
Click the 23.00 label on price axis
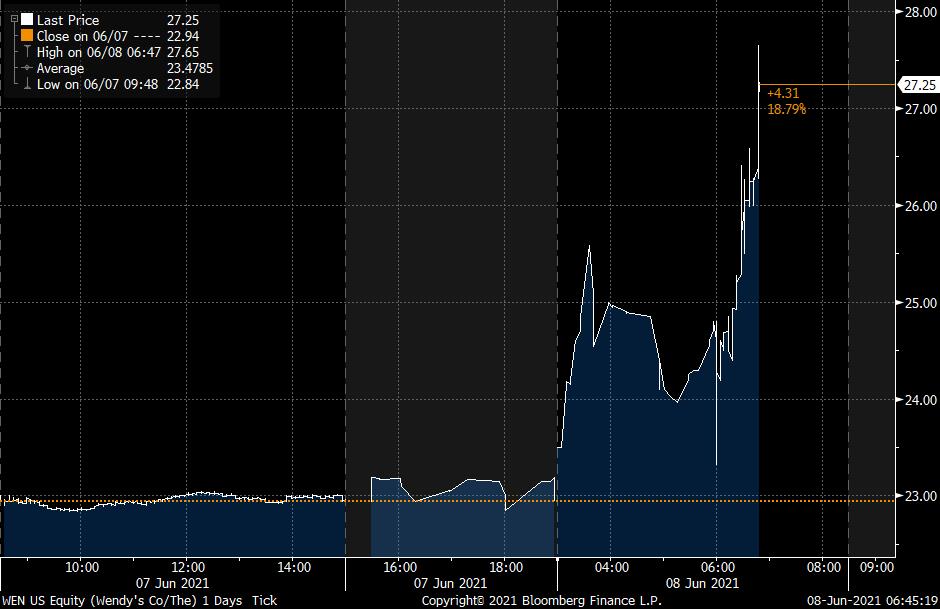tap(920, 496)
